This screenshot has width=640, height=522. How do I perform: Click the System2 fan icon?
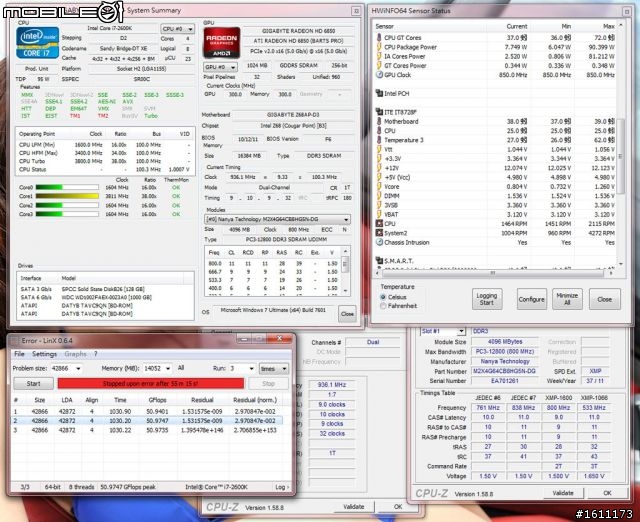379,233
